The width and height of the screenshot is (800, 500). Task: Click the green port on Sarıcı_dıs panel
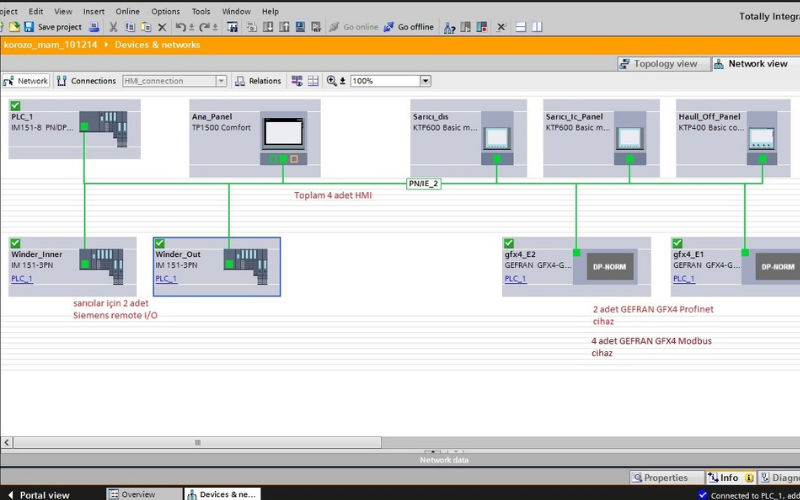tap(496, 159)
